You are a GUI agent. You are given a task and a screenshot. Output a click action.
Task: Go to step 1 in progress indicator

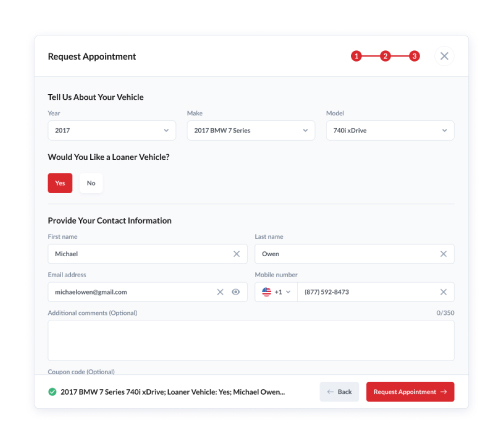pyautogui.click(x=356, y=56)
